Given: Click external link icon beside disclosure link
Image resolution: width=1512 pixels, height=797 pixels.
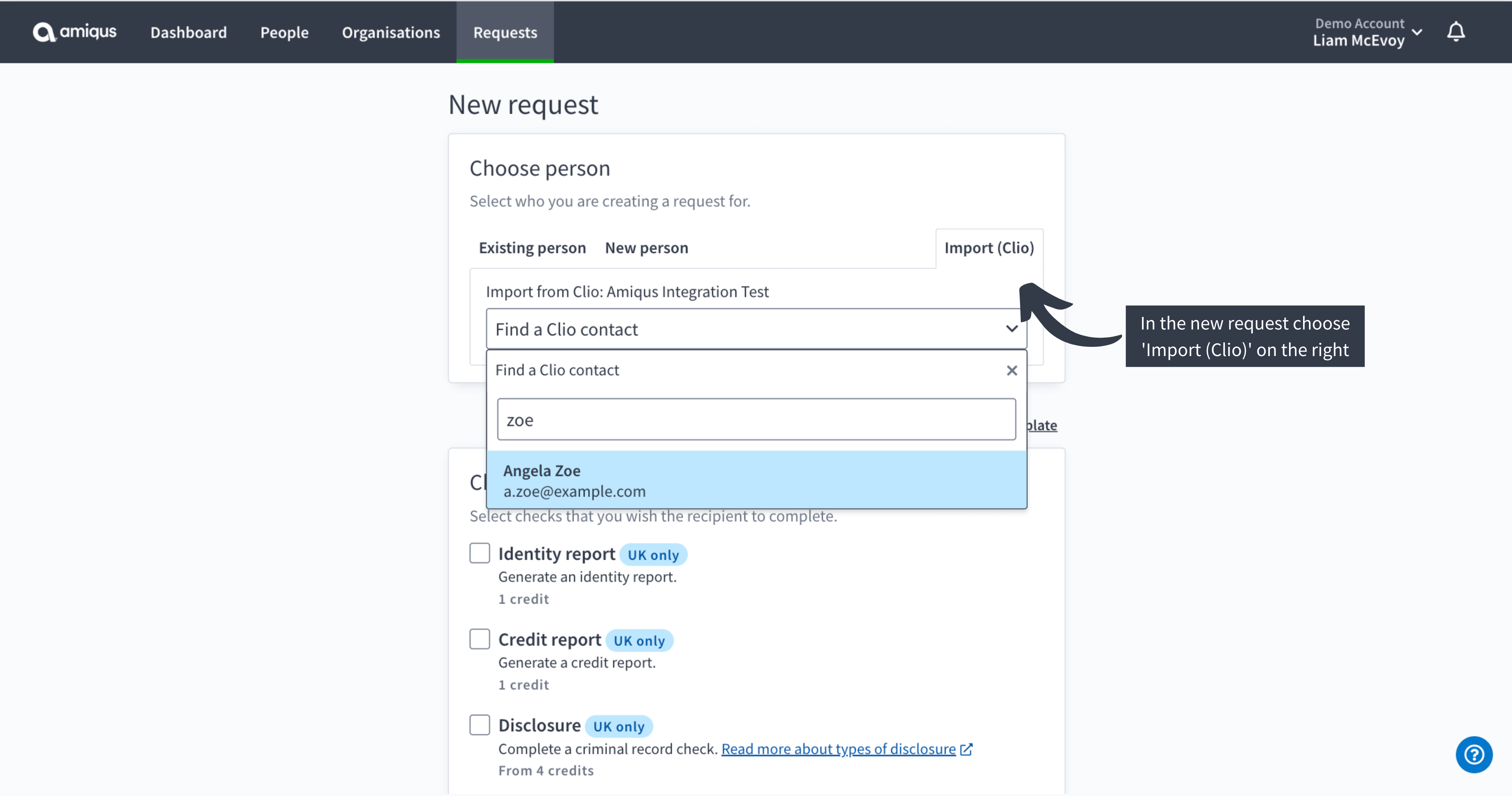Looking at the screenshot, I should 966,749.
